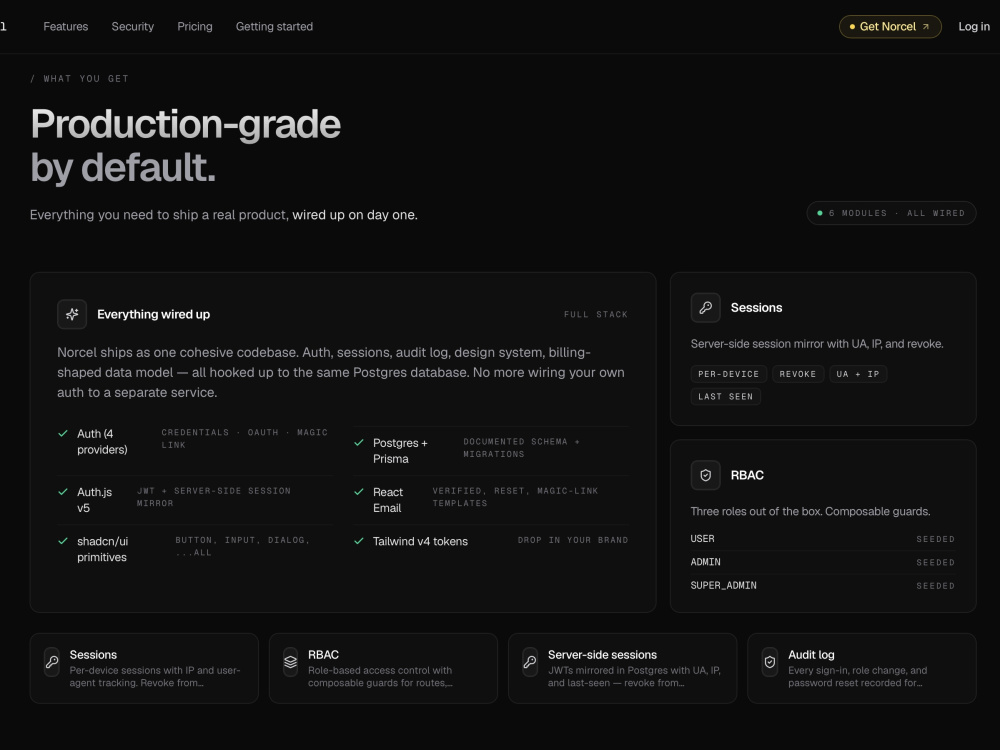Click the checkmark next to React Email

[359, 492]
